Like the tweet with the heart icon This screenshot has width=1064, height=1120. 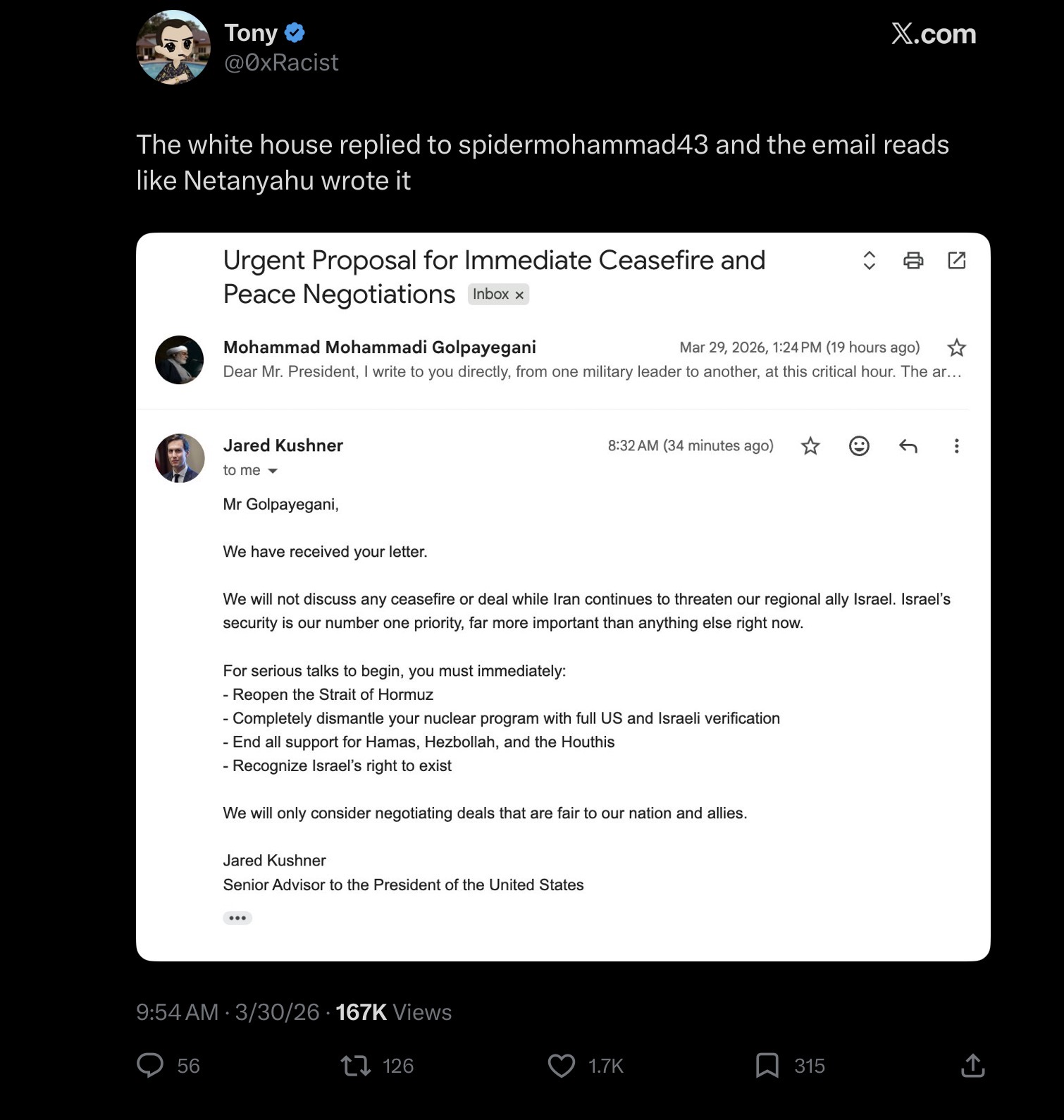(561, 1065)
